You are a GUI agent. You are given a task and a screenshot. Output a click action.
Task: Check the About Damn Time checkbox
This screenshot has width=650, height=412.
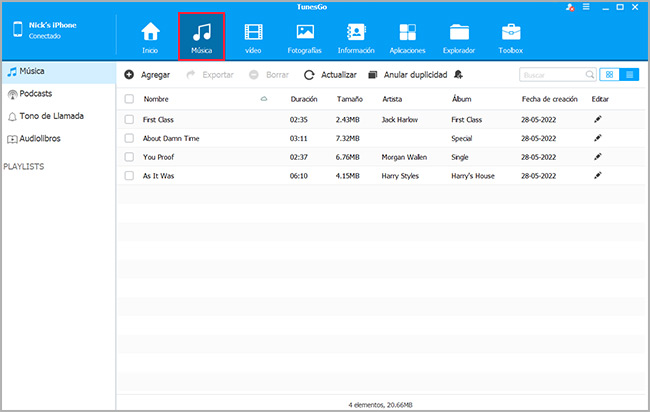pos(129,138)
